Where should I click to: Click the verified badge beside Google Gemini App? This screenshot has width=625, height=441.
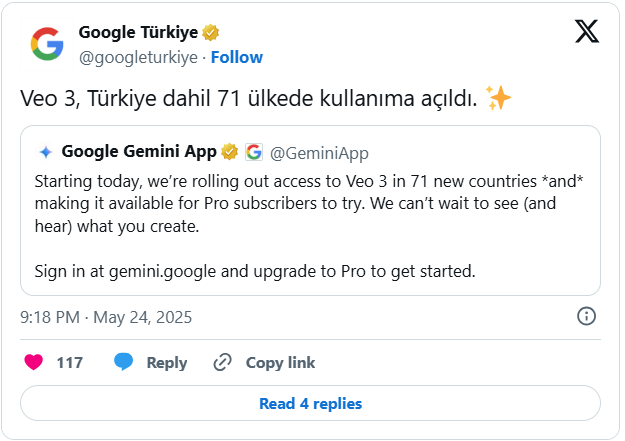tap(230, 152)
